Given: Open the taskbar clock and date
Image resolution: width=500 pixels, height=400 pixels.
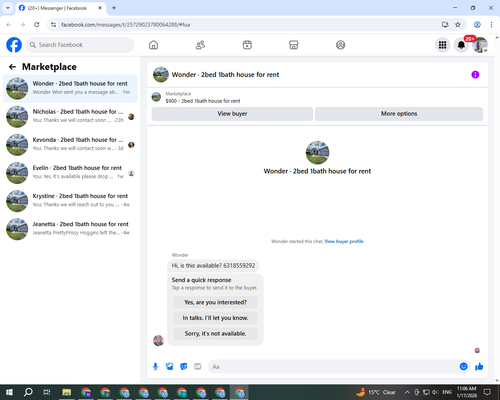Looking at the screenshot, I should [467, 392].
